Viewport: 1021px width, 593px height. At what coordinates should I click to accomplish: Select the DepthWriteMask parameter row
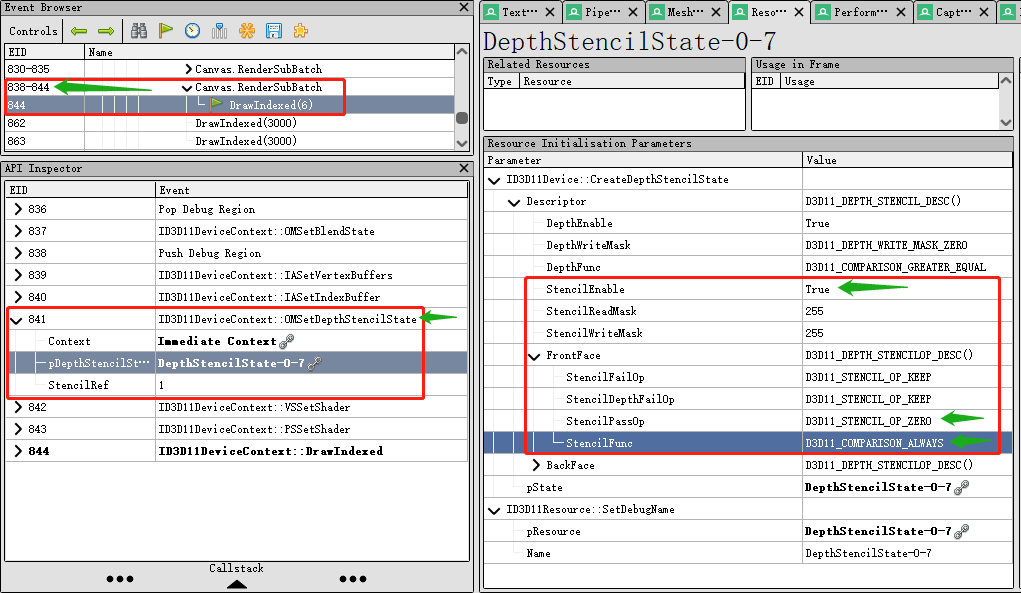point(748,245)
